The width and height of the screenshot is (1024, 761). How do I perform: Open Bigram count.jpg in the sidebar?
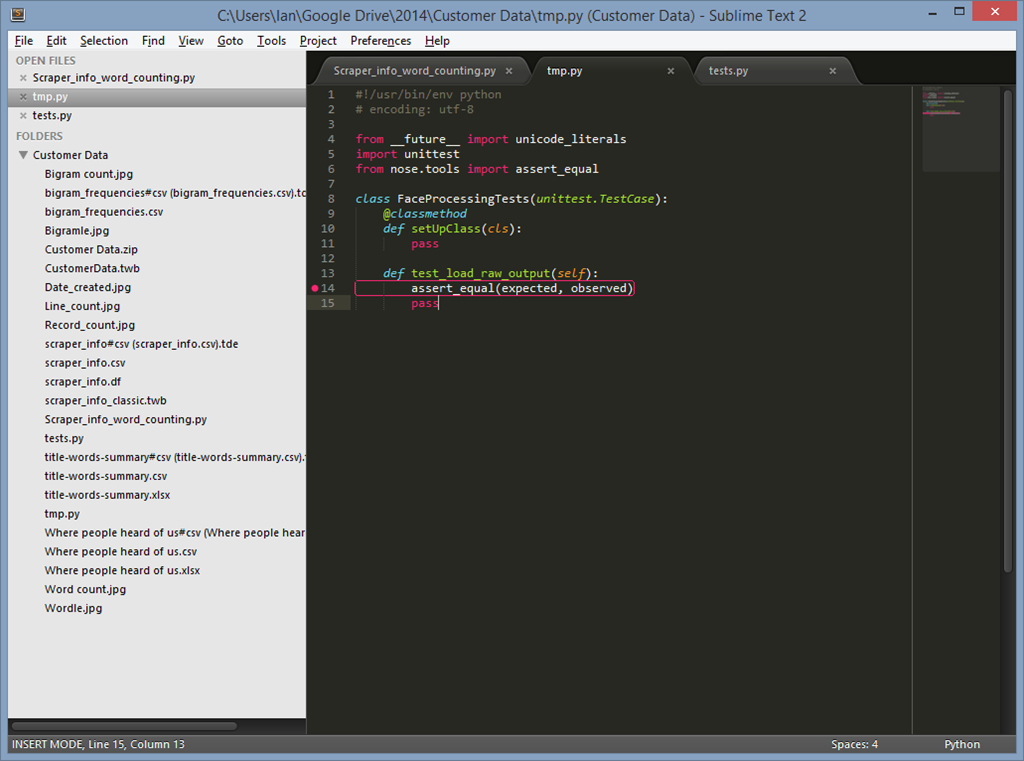coord(89,174)
